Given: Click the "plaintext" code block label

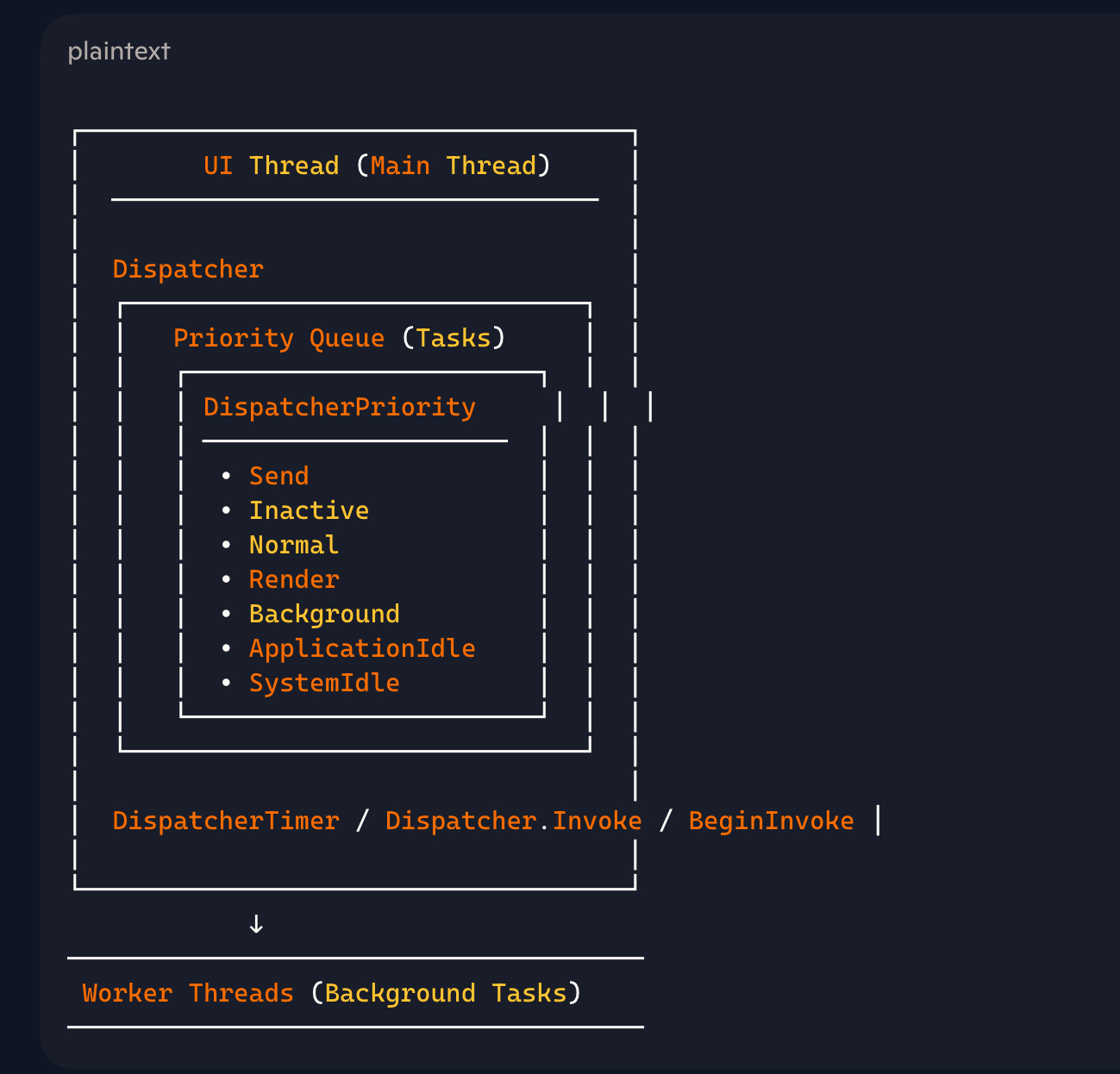Looking at the screenshot, I should click(x=119, y=52).
